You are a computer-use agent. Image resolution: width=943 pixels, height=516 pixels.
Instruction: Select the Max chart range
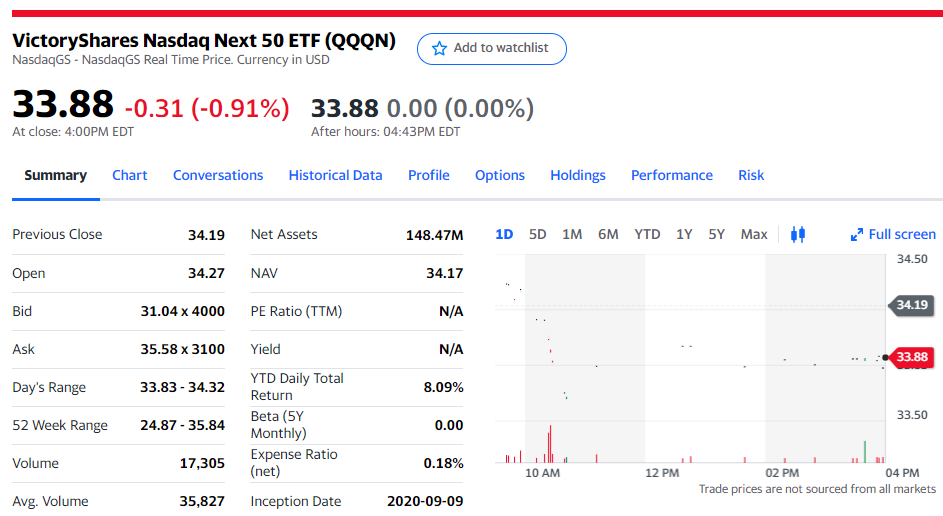point(754,234)
